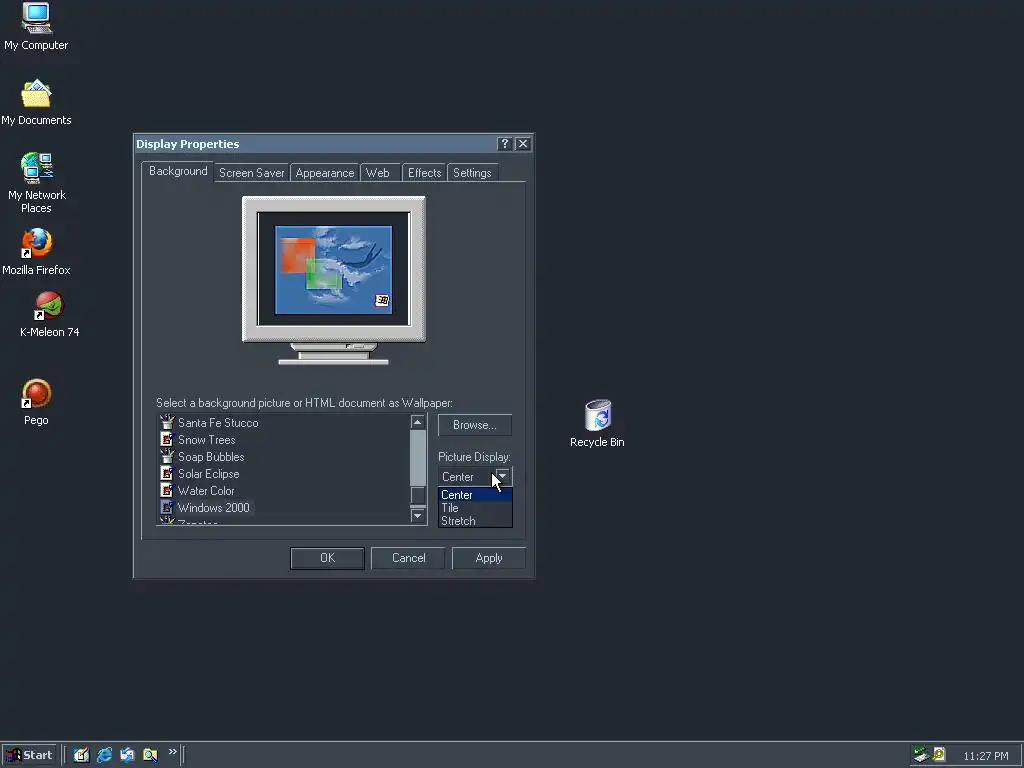Close the Display Properties dialog

click(522, 144)
